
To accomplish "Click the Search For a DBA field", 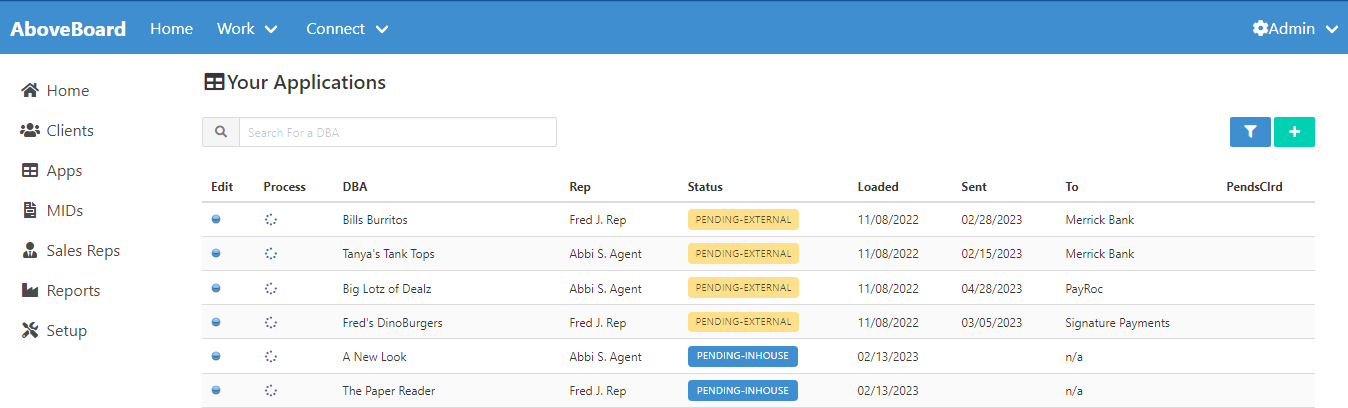I will click(397, 132).
